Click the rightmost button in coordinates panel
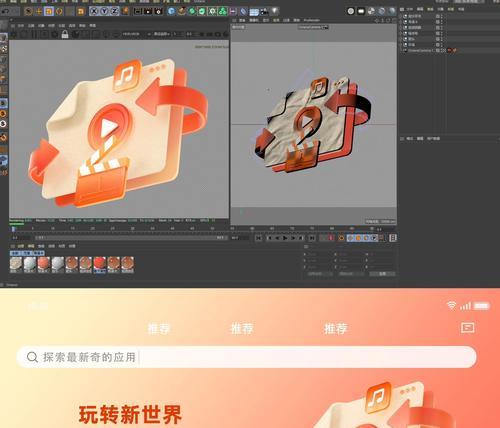Viewport: 500px width, 428px height. tap(382, 274)
